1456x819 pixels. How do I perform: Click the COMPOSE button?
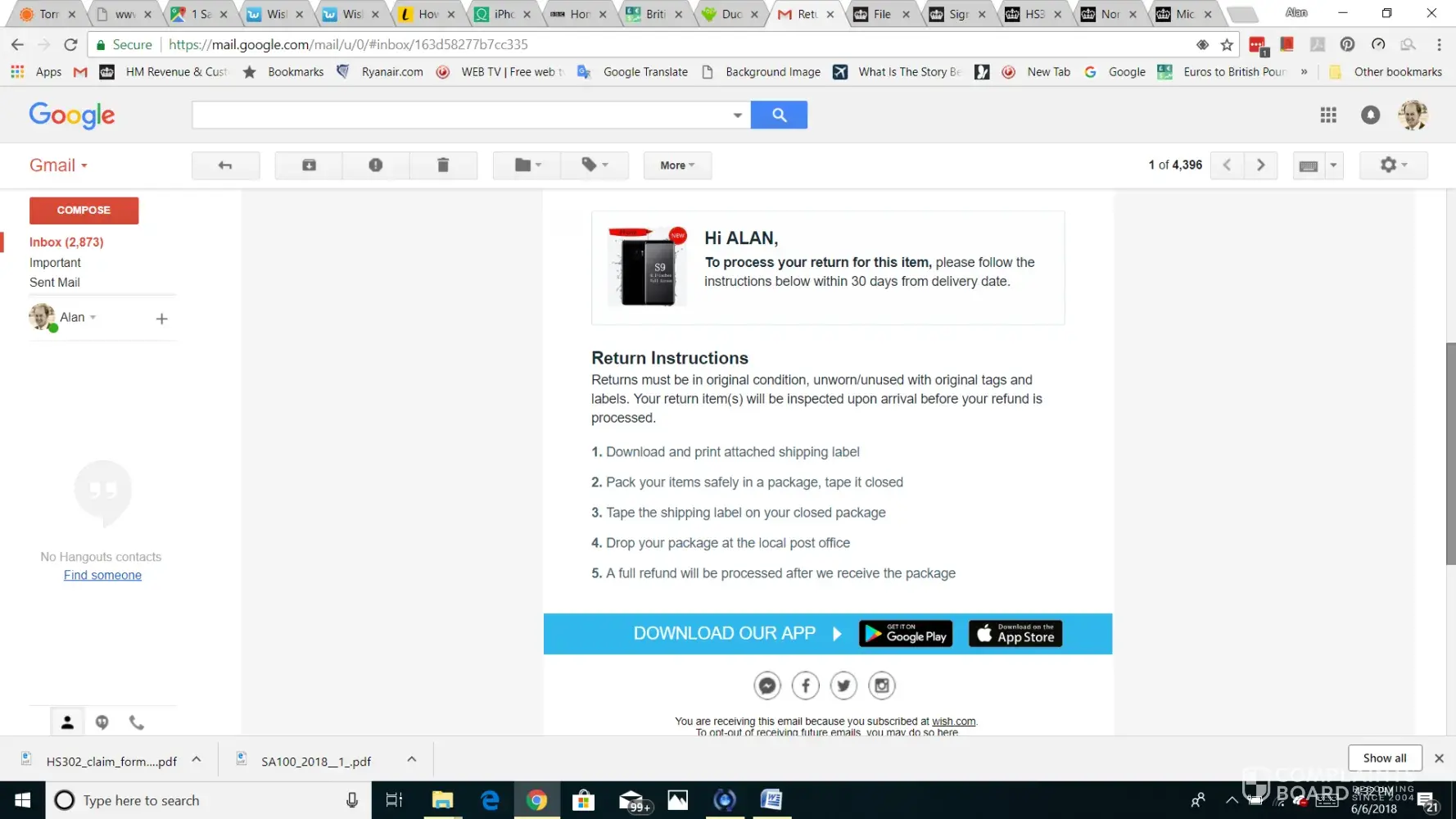[84, 210]
